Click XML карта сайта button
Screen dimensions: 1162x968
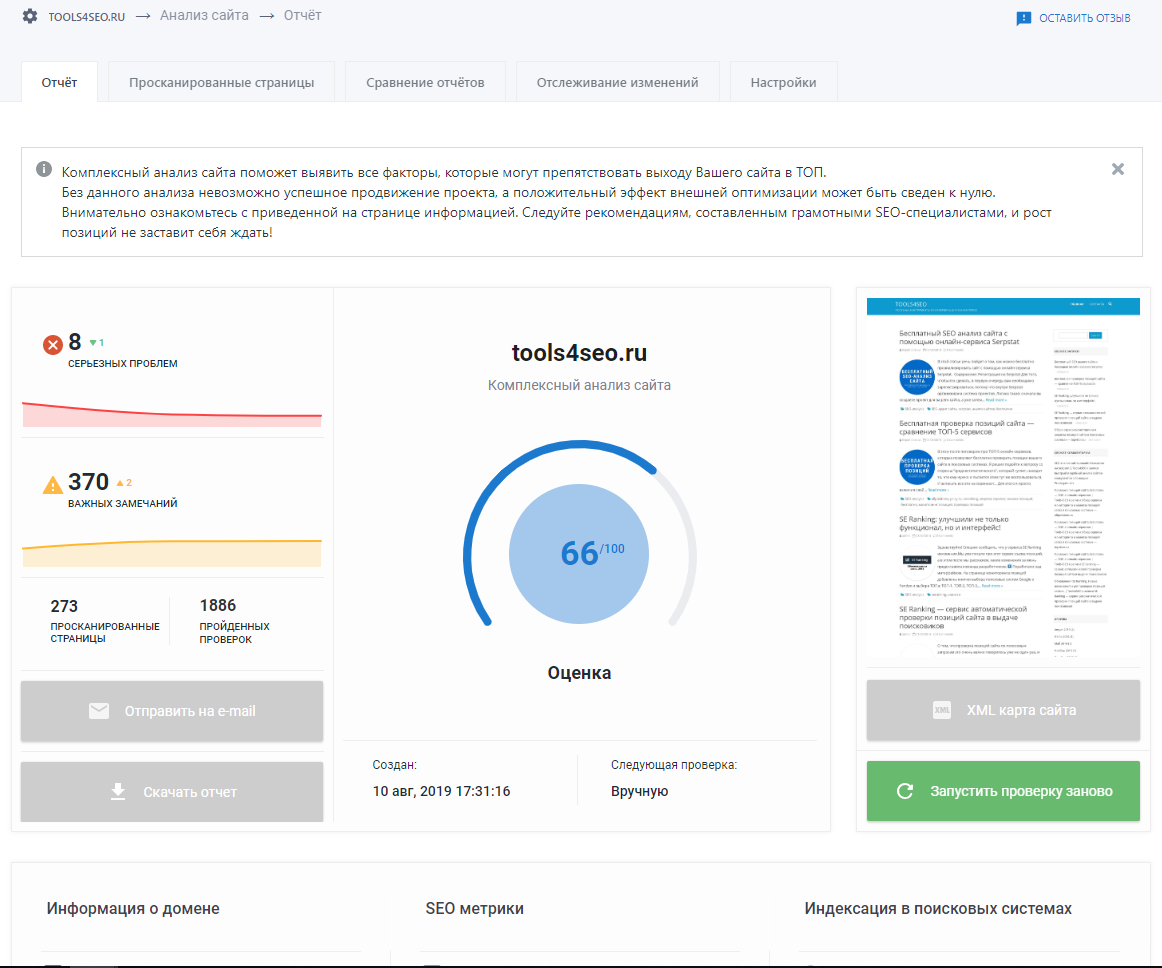tap(1003, 710)
